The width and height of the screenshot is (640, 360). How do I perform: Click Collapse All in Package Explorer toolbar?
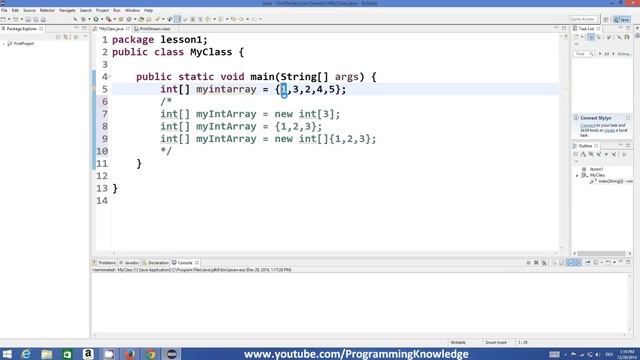point(58,37)
